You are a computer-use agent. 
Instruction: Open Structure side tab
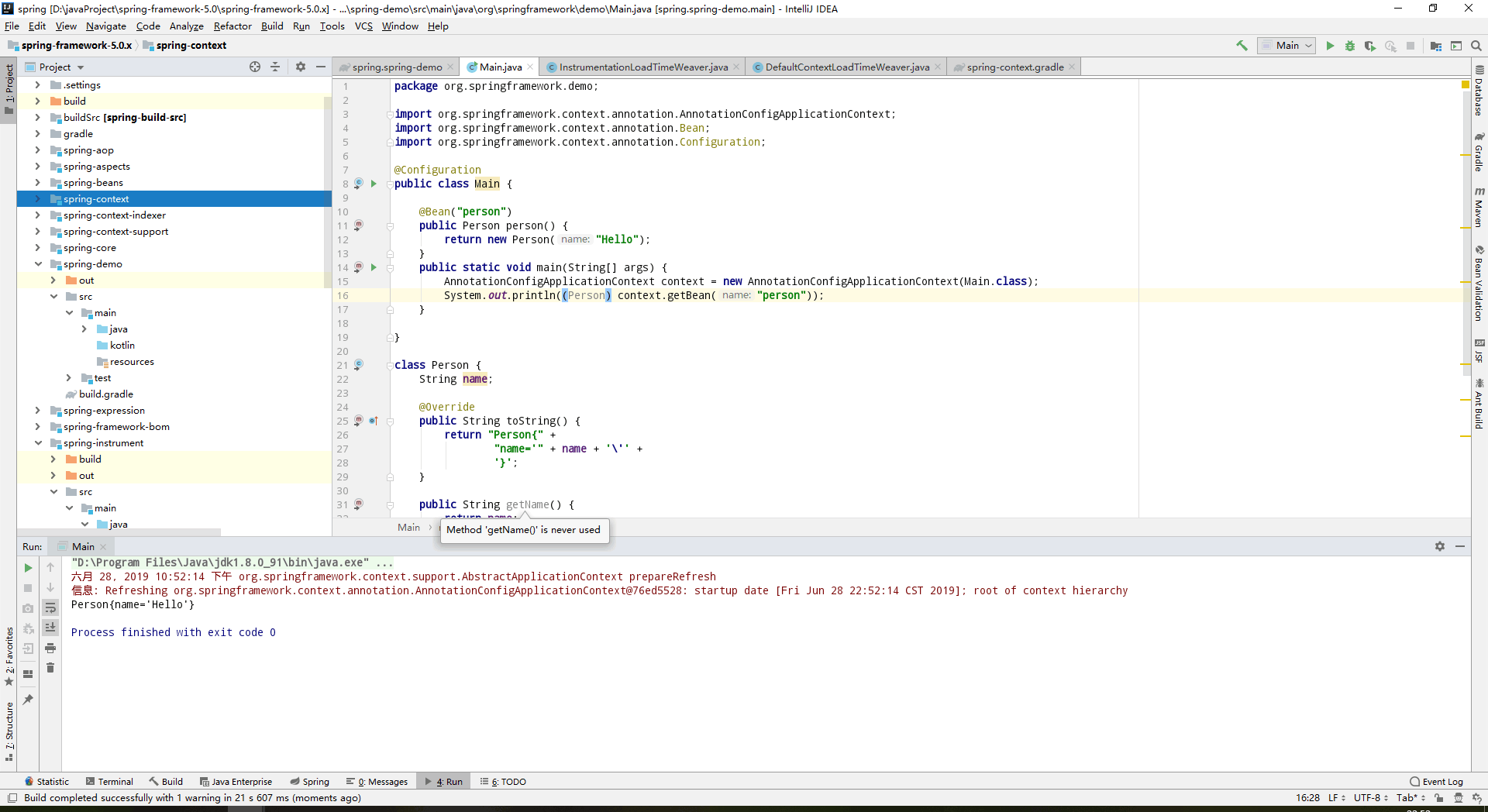click(x=9, y=731)
